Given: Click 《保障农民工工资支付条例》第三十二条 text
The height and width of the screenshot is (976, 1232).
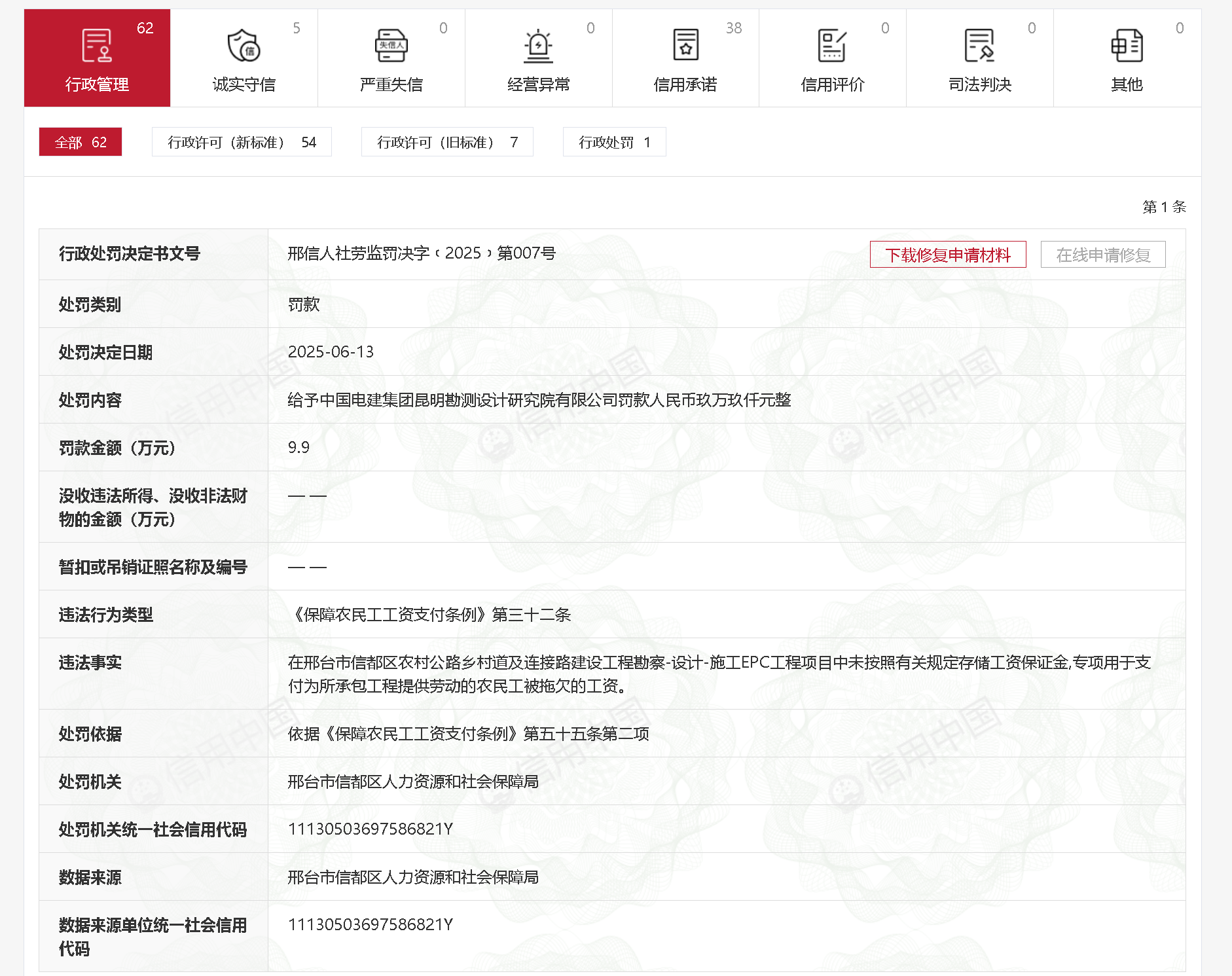Looking at the screenshot, I should [x=429, y=615].
